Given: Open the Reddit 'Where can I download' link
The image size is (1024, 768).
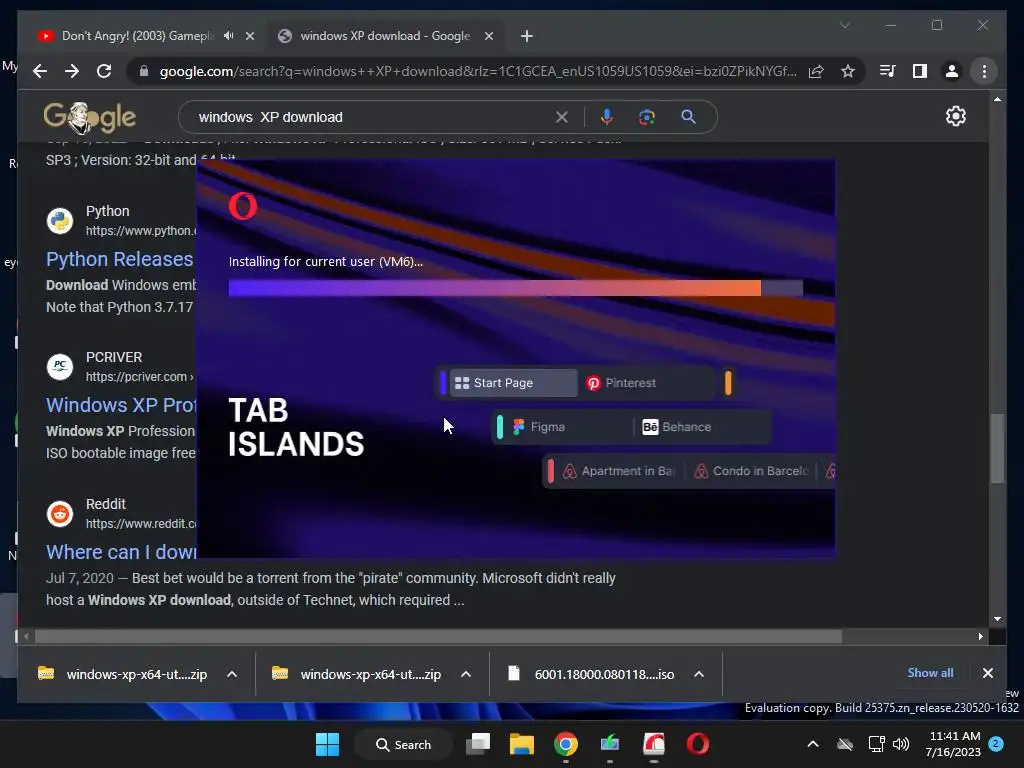Looking at the screenshot, I should (x=121, y=552).
